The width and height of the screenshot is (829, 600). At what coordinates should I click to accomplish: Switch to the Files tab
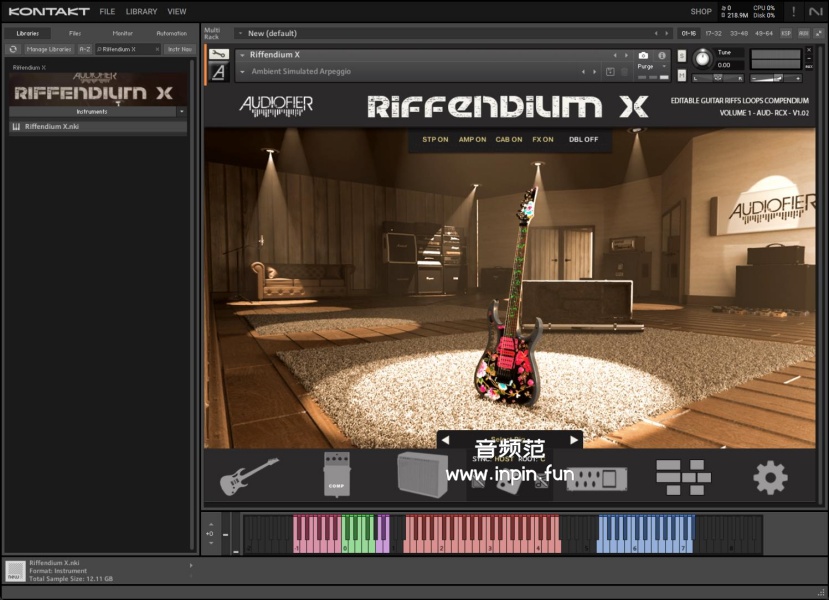coord(75,33)
